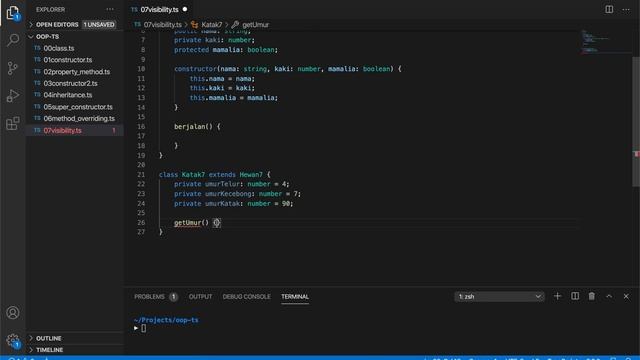Screen dimensions: 640x360
Task: Open the Source Control view
Action: 13,68
